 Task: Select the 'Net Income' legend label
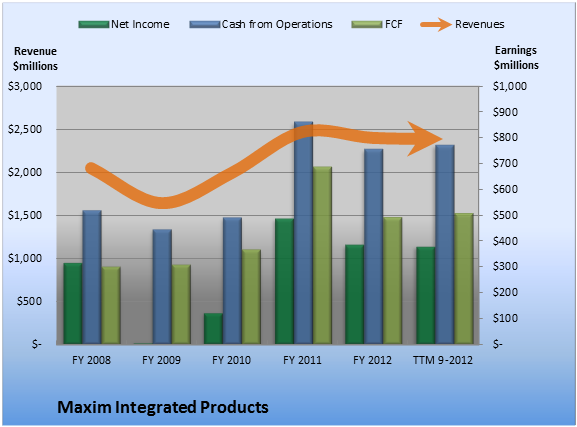click(x=140, y=24)
